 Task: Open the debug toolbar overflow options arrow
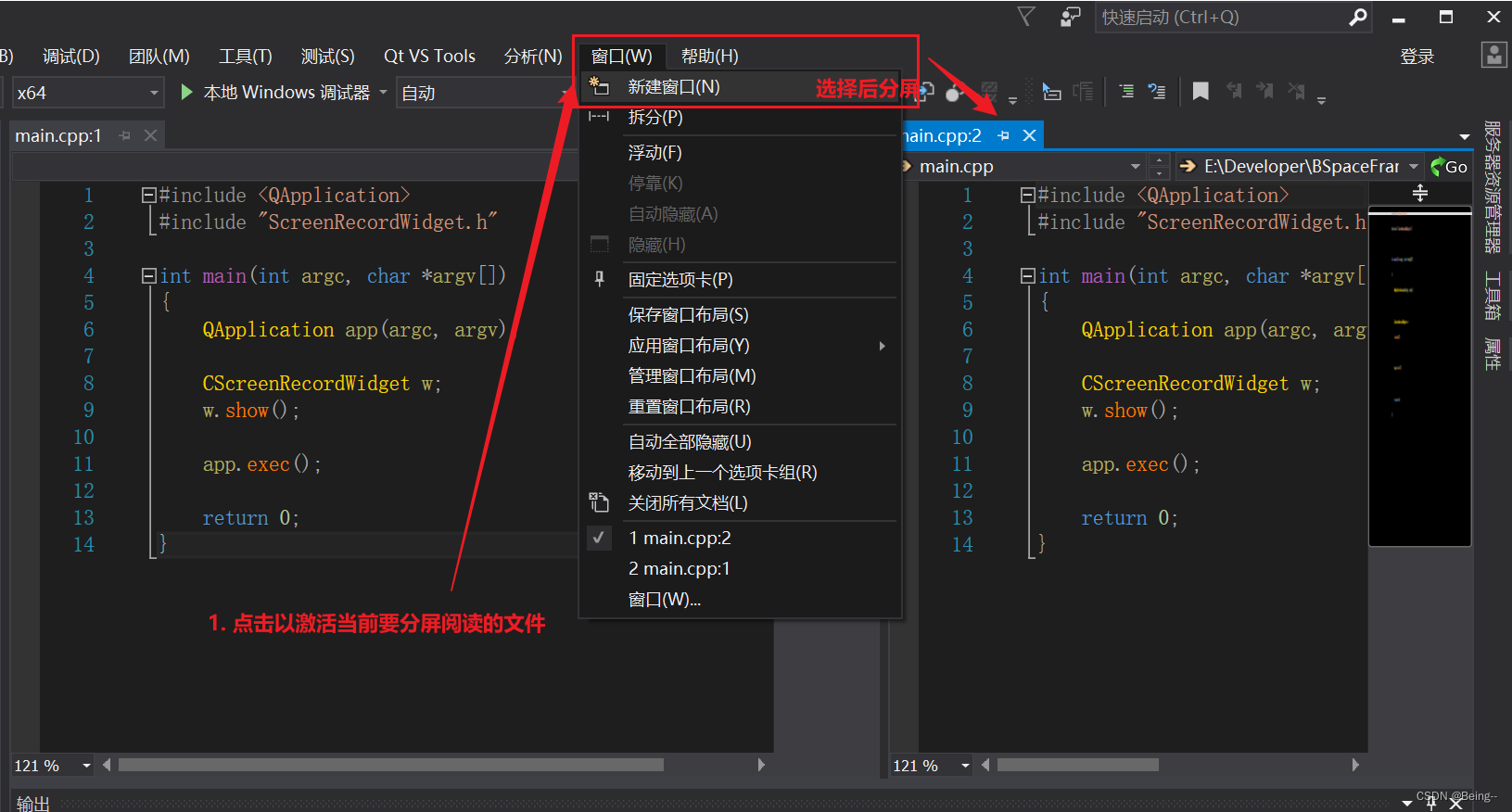(1012, 99)
